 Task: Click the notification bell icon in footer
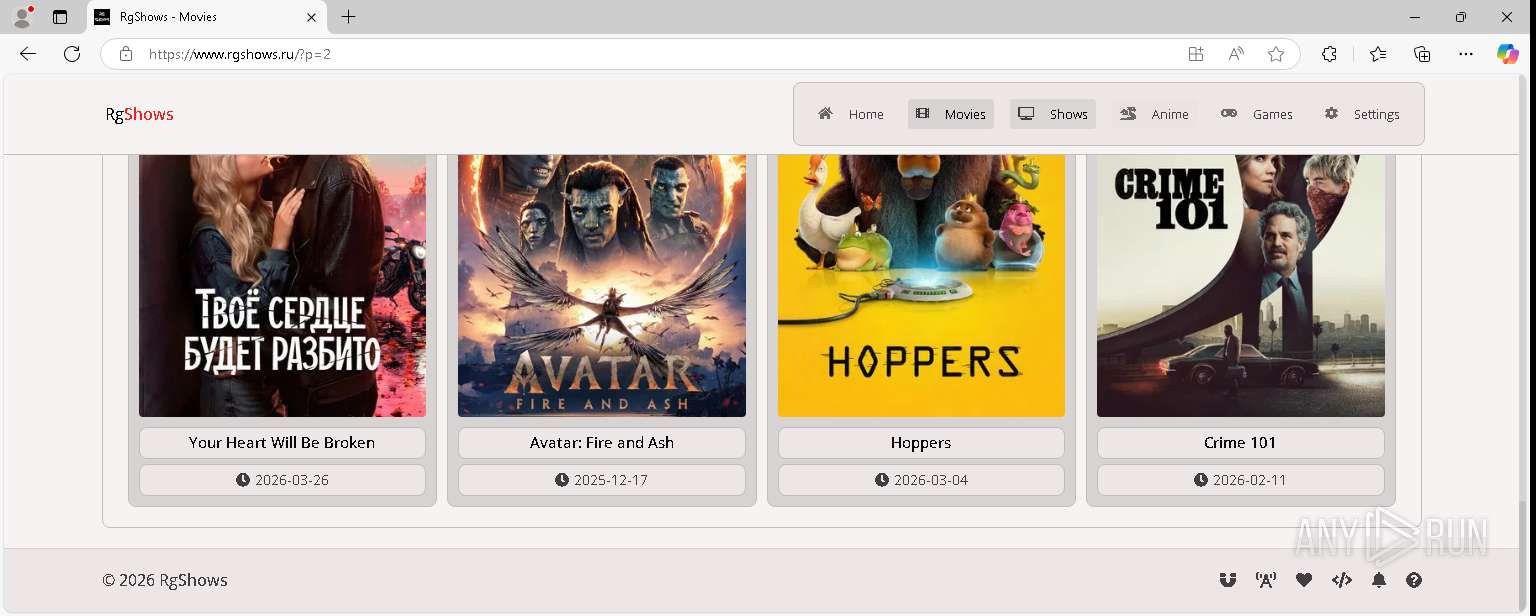[1379, 580]
